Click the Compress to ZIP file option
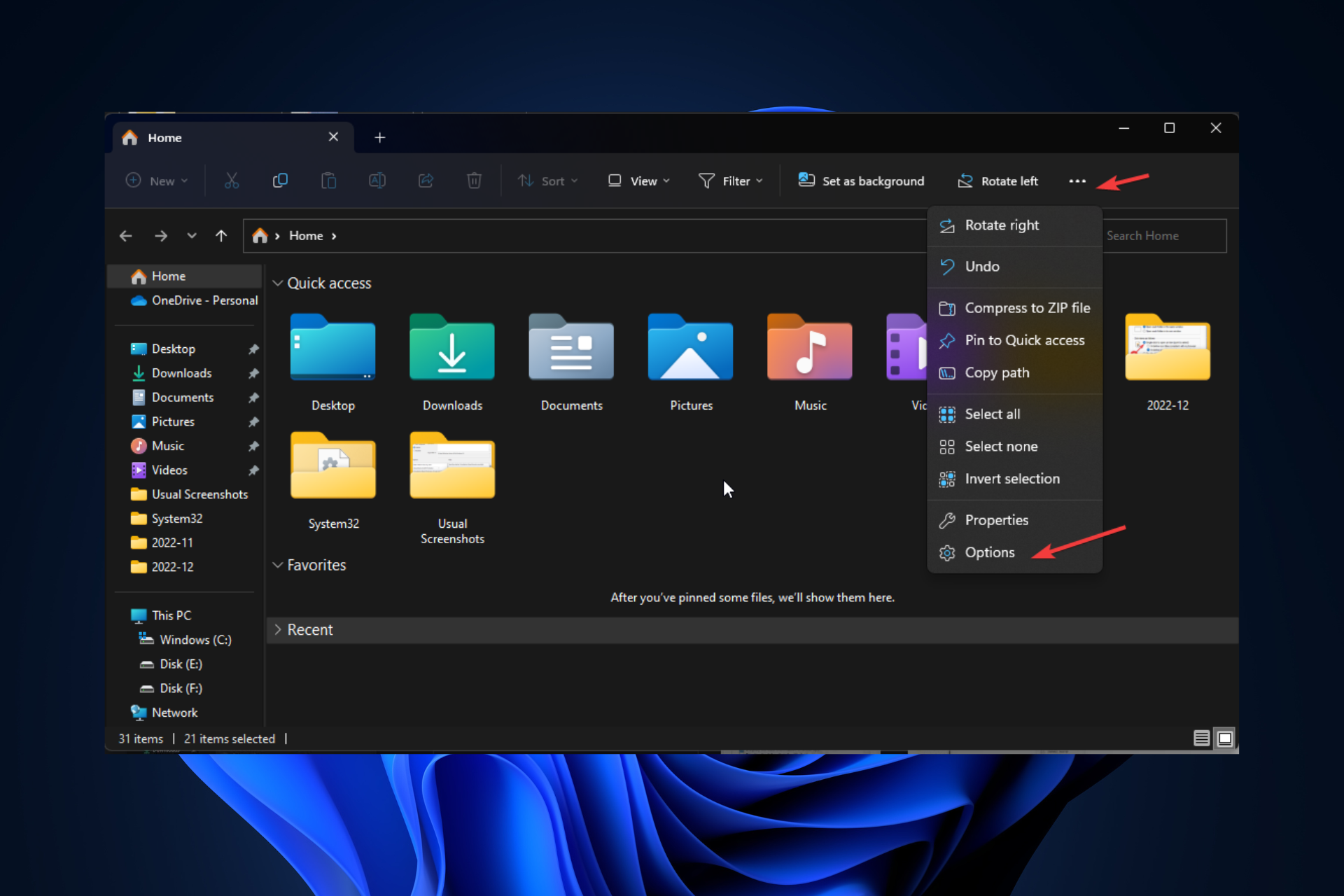This screenshot has height=896, width=1344. [1027, 307]
